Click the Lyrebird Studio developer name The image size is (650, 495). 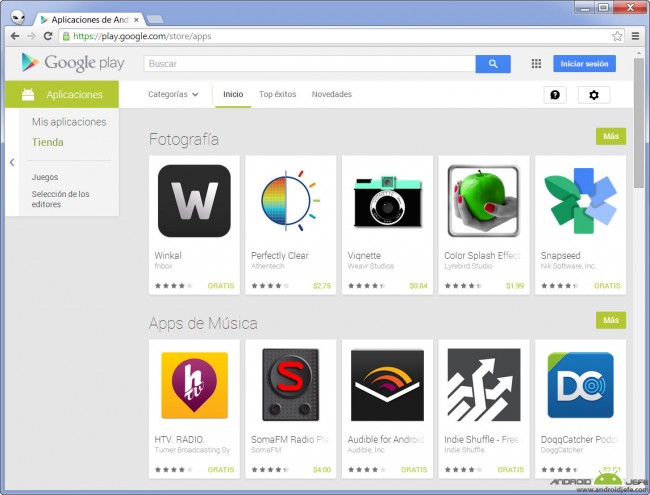pos(468,266)
